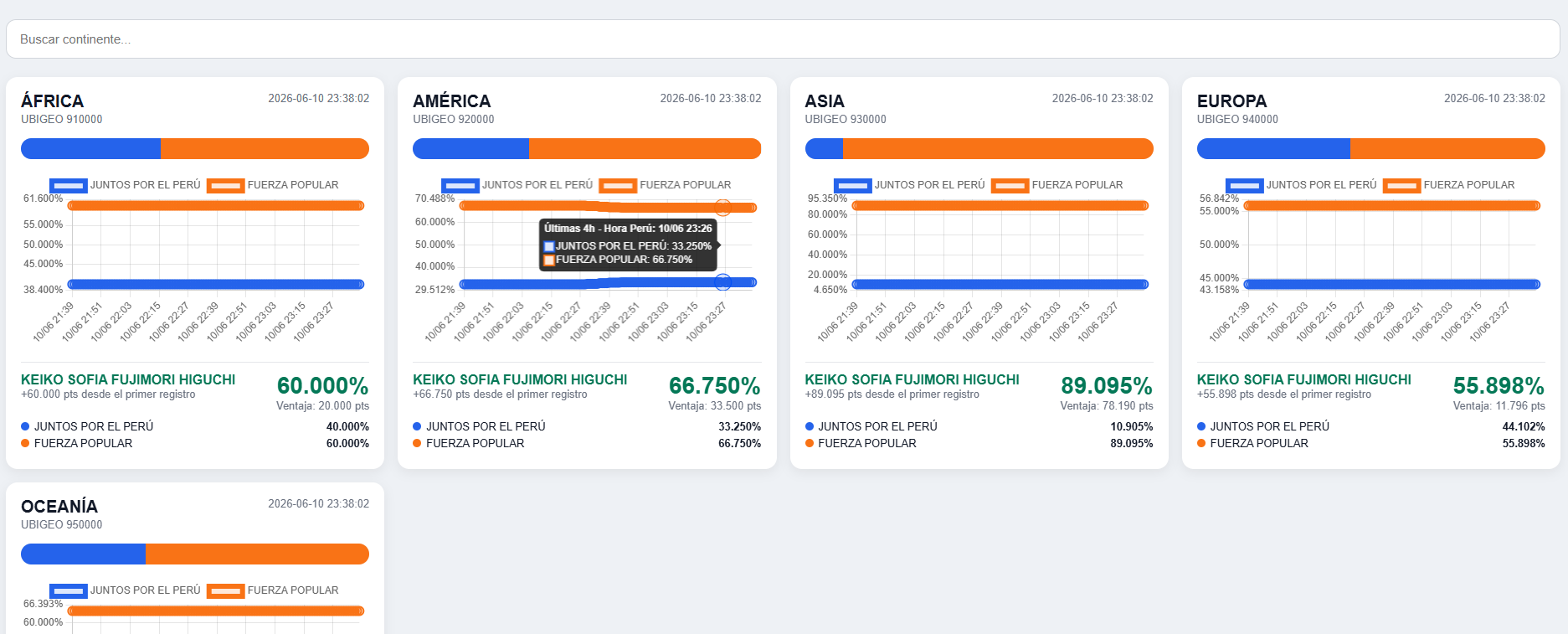Click the timestamp in the Asia card
The image size is (1568, 634).
1103,99
